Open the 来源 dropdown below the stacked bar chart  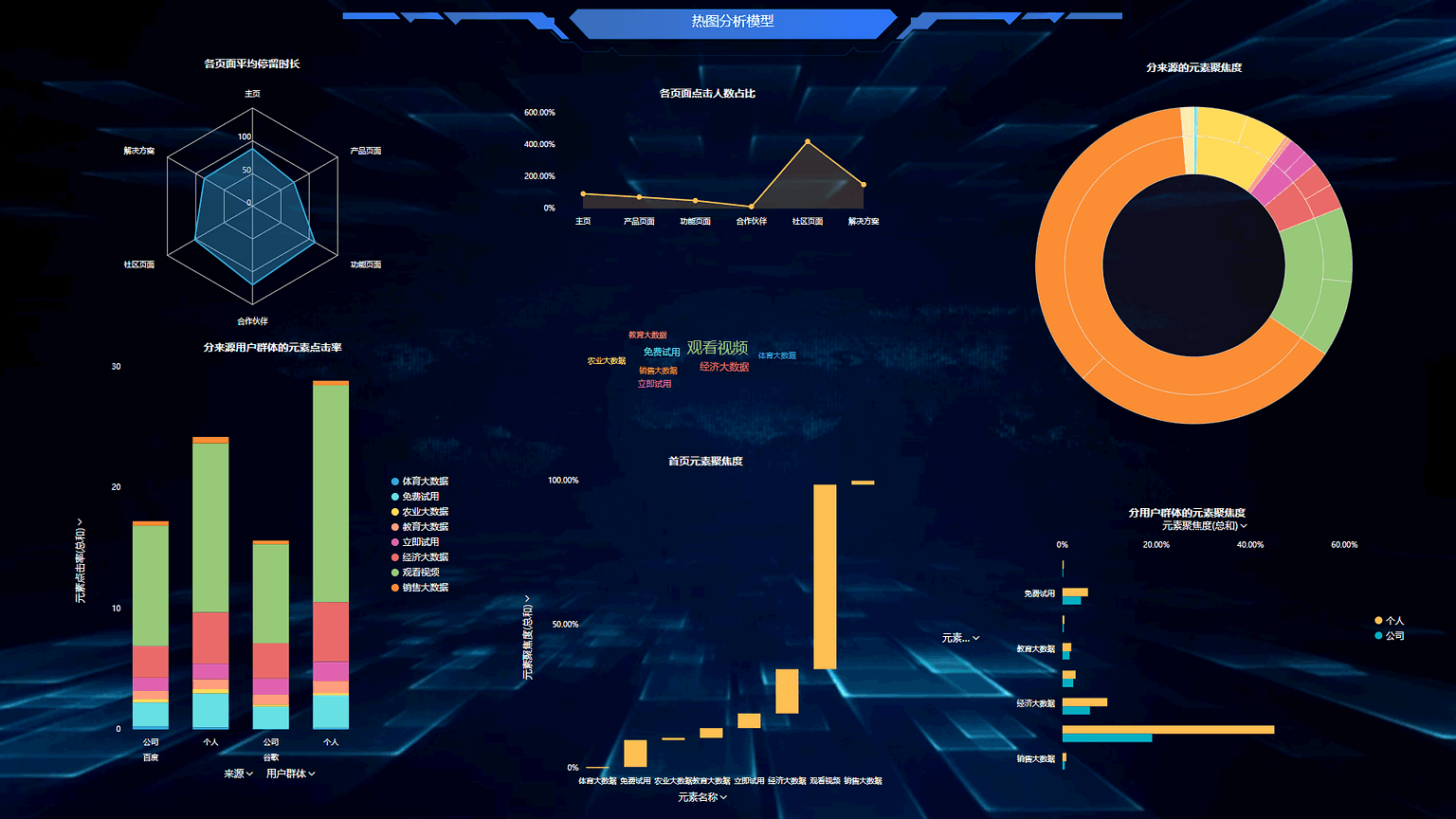coord(239,773)
